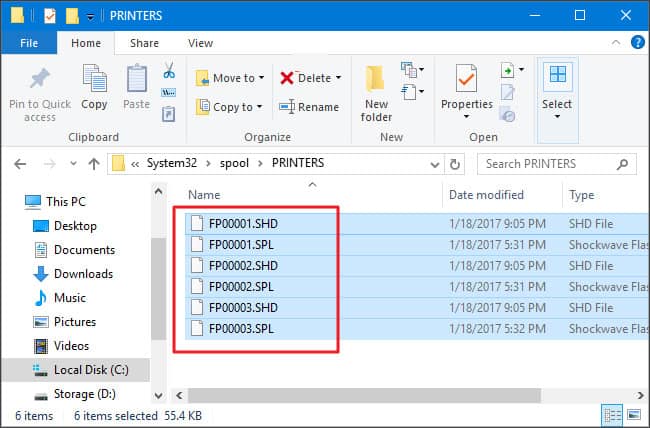Image resolution: width=650 pixels, height=428 pixels.
Task: Open Documents in navigation pane
Action: pos(74,250)
